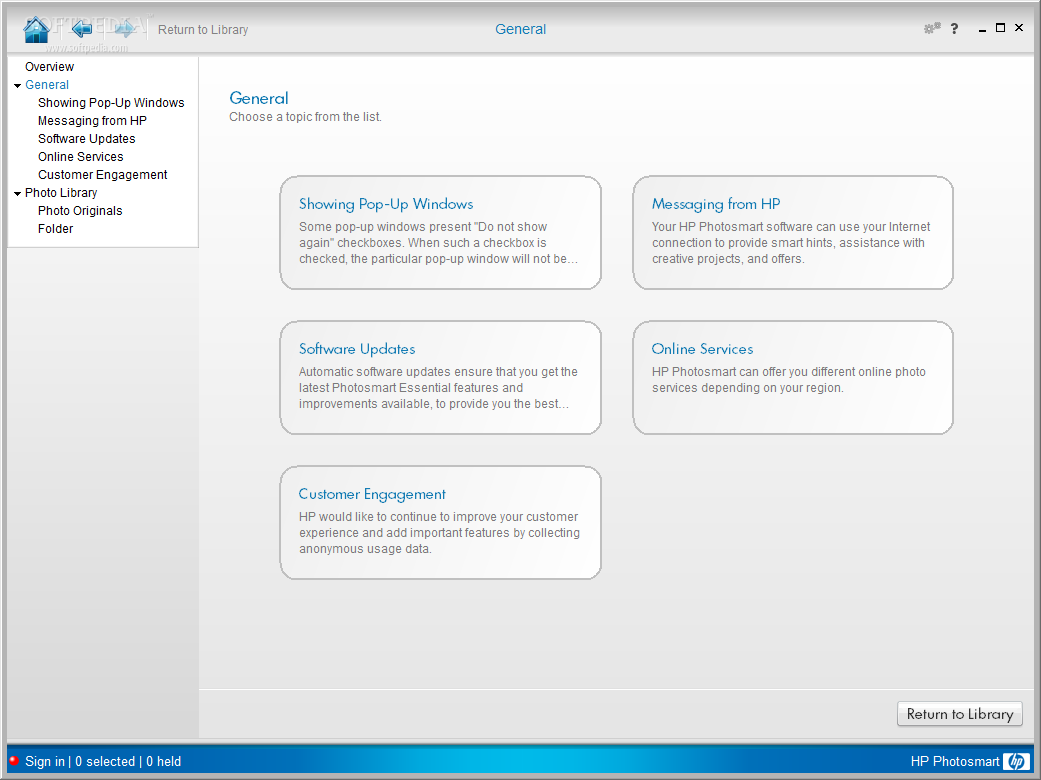Open the Customer Engagement card

click(440, 522)
